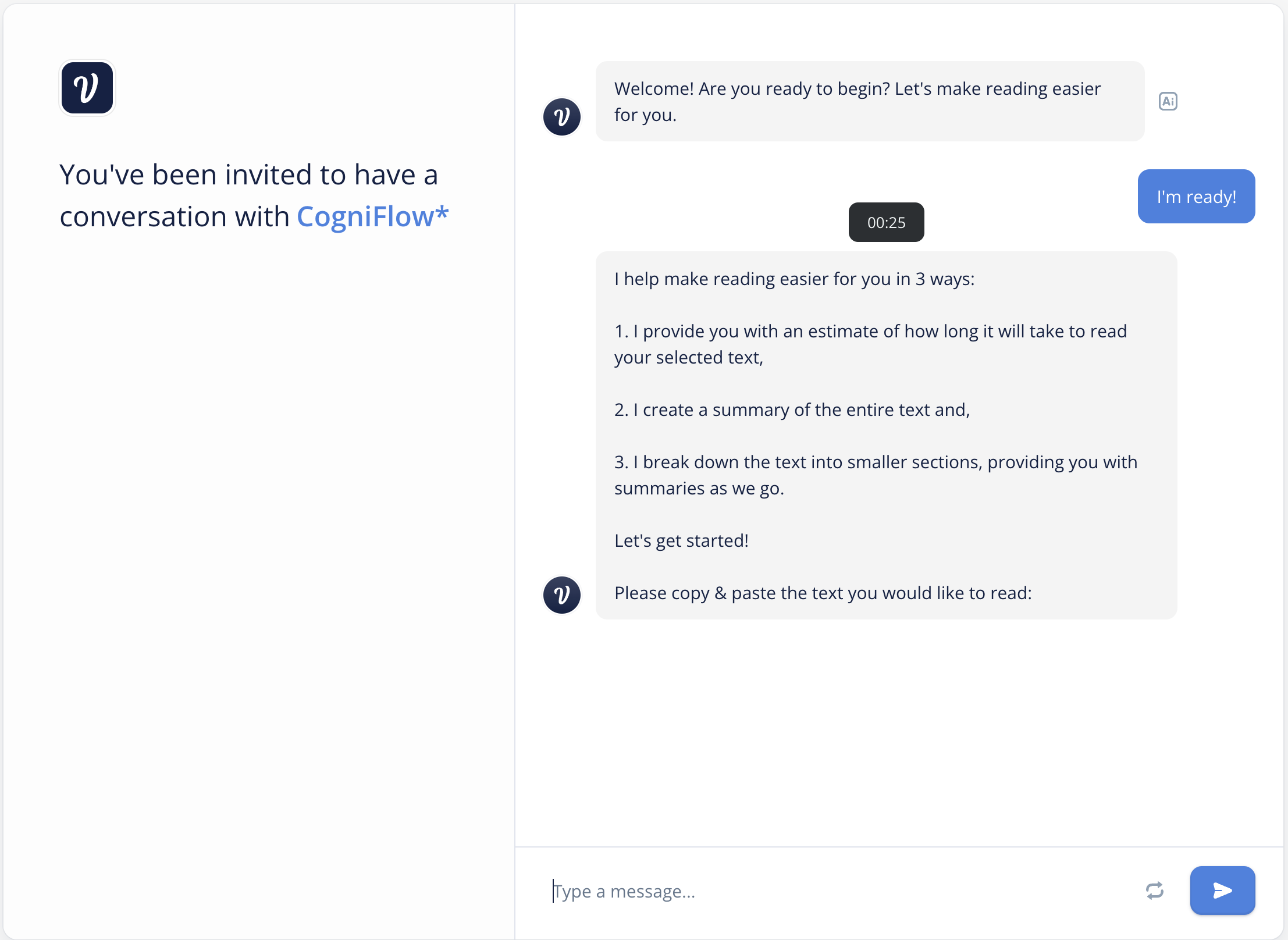Click the 00:25 timestamp tooltip
1288x940 pixels.
point(886,222)
